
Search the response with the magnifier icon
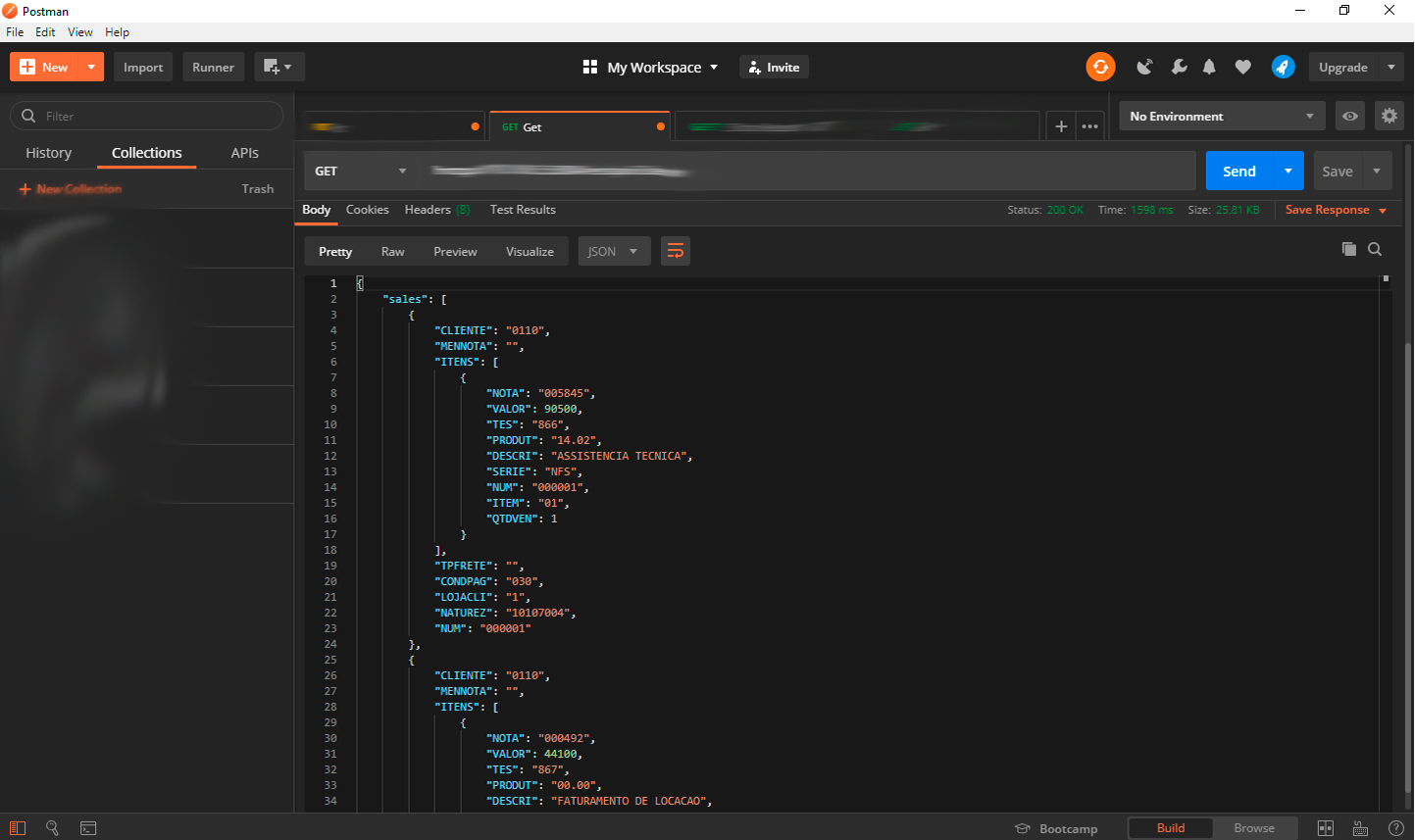tap(1375, 249)
